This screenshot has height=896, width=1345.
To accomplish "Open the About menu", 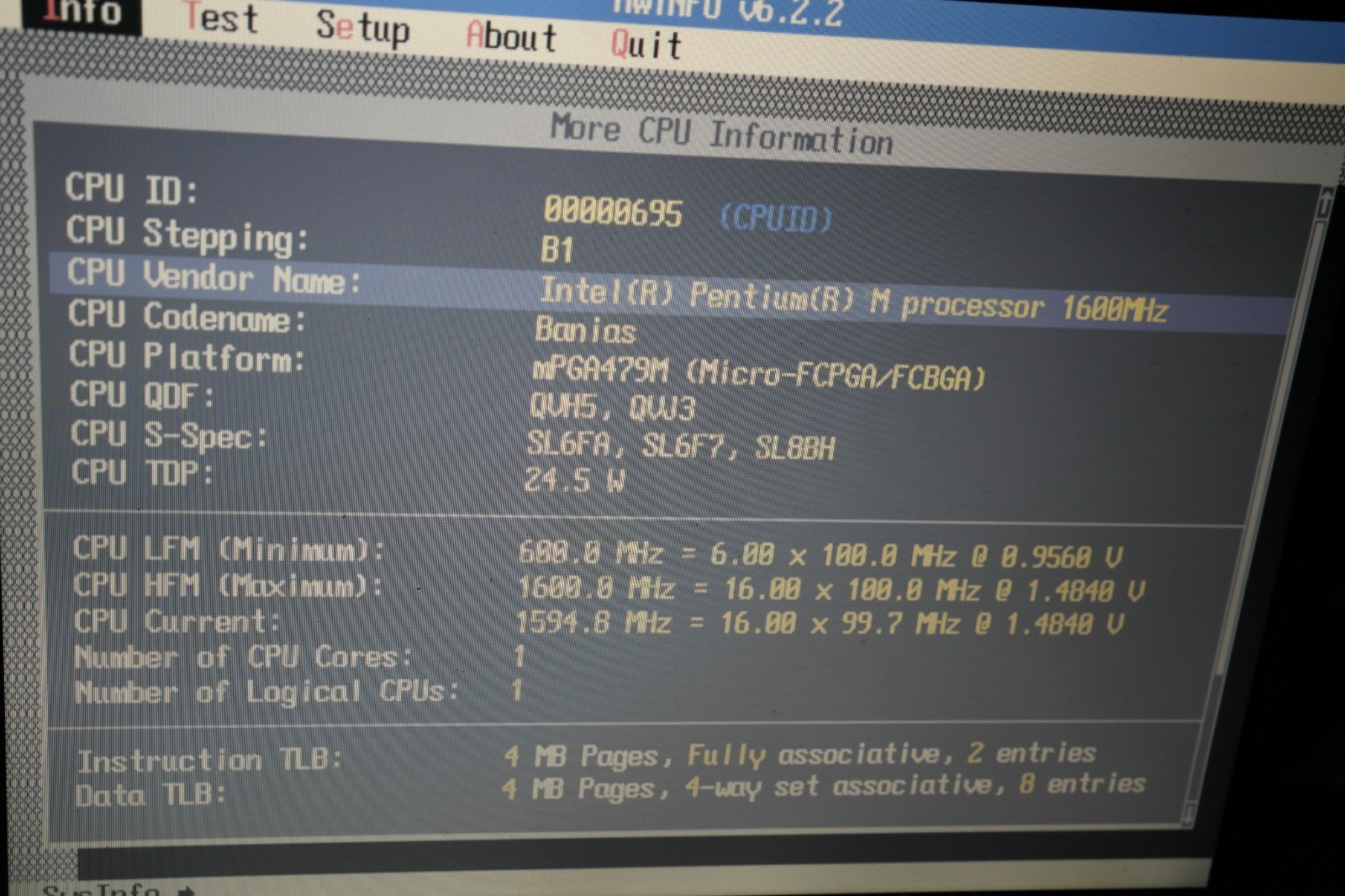I will [511, 37].
